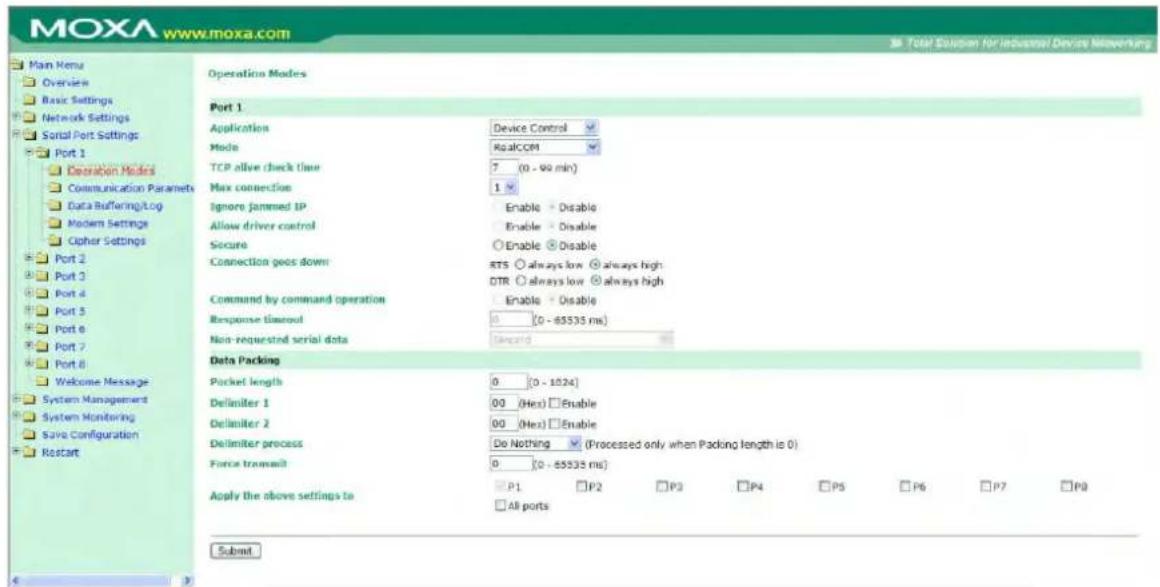Click the Submit button

235,551
